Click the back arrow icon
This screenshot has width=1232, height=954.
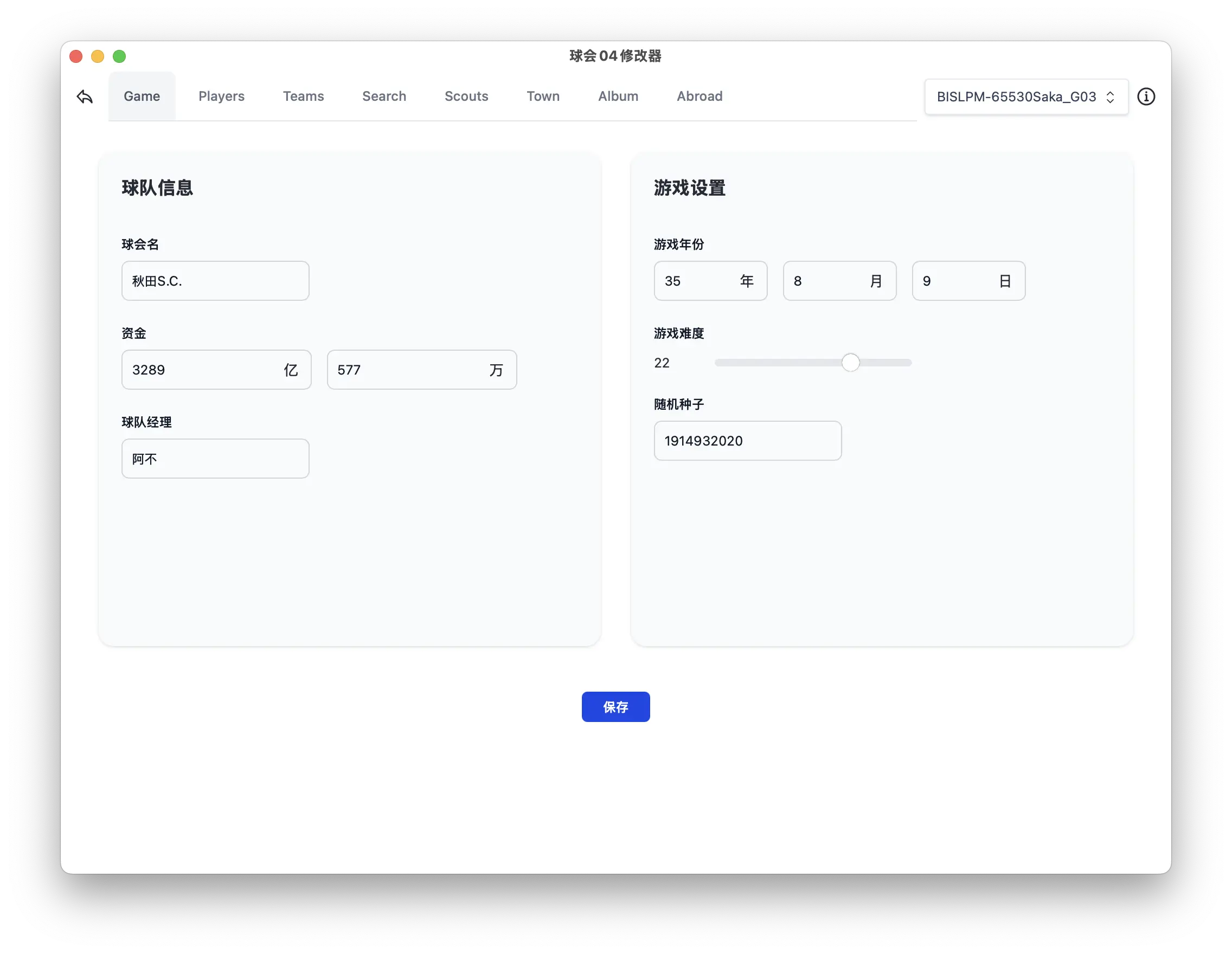[85, 96]
